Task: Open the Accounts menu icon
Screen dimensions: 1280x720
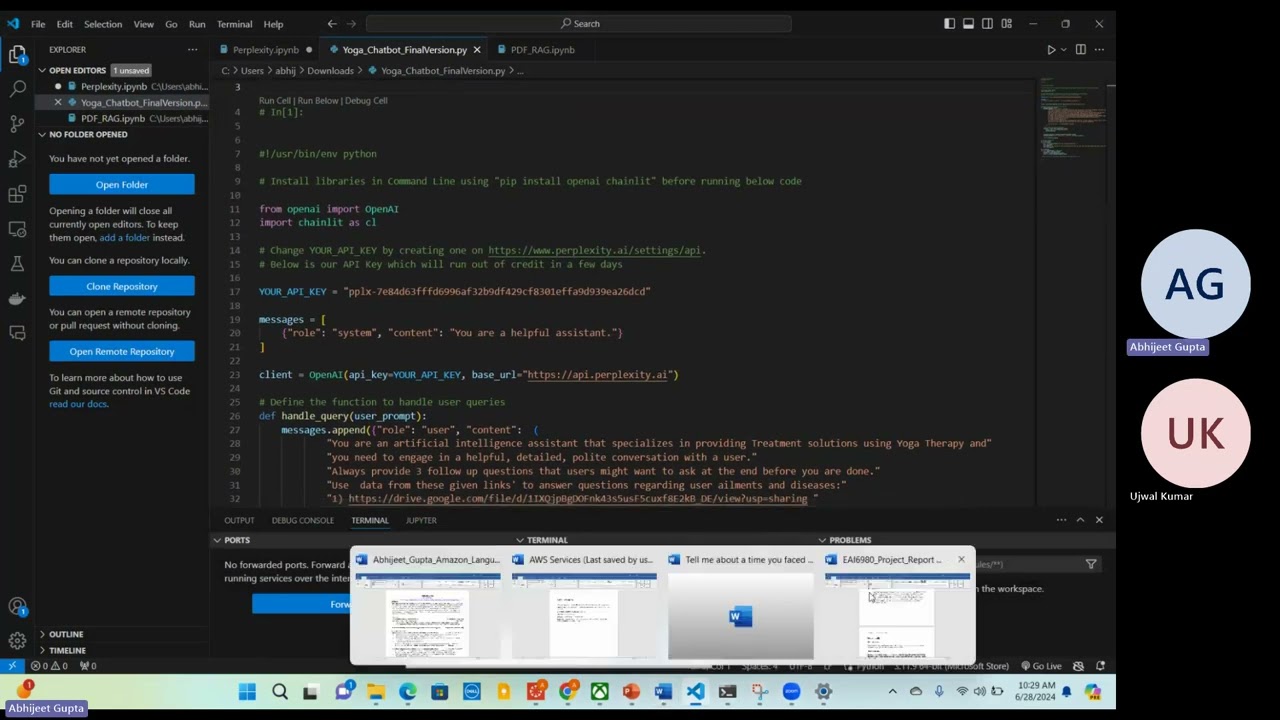Action: tap(17, 606)
